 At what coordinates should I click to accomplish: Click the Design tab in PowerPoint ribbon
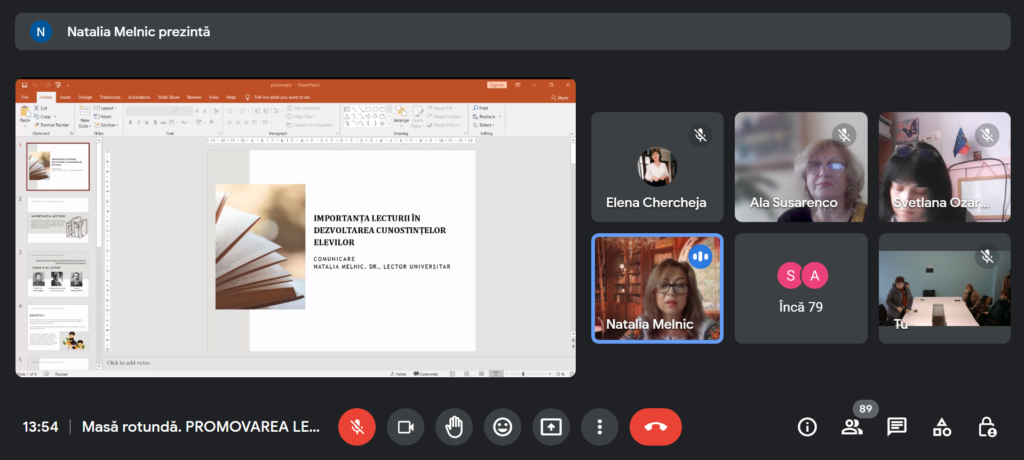tap(85, 97)
